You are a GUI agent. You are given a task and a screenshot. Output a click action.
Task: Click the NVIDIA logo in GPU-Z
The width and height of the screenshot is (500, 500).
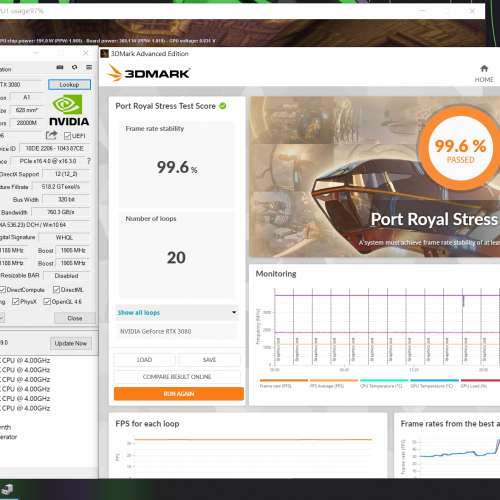tap(69, 110)
